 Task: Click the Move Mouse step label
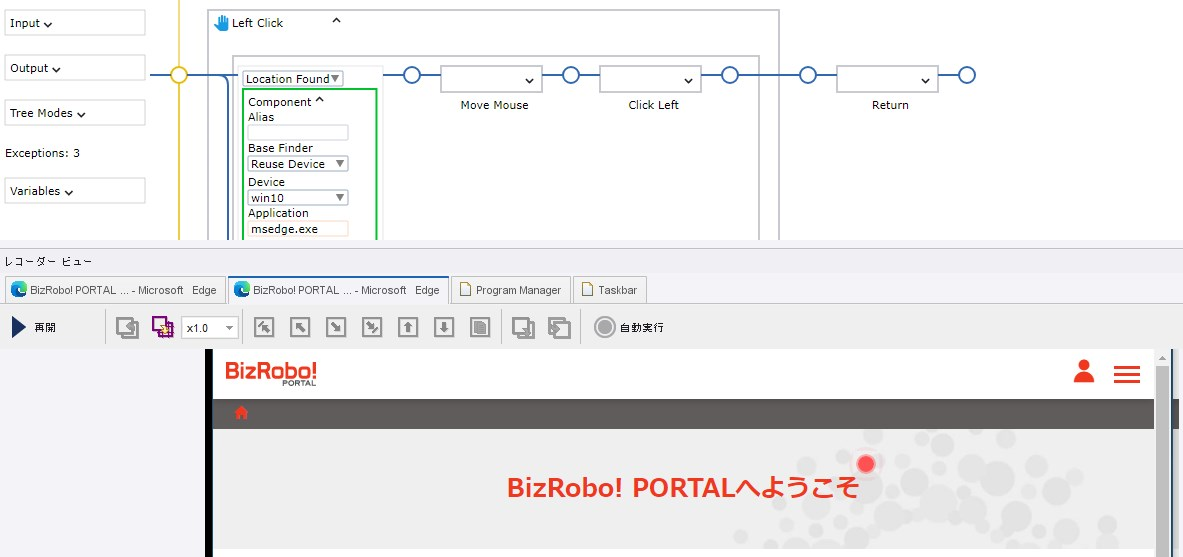tap(494, 105)
